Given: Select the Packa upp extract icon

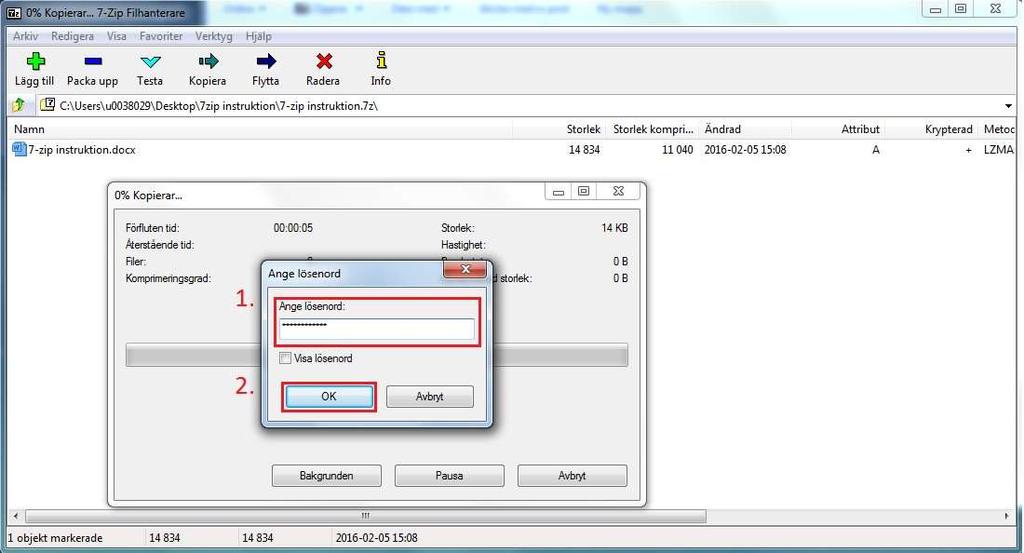Looking at the screenshot, I should pyautogui.click(x=93, y=61).
